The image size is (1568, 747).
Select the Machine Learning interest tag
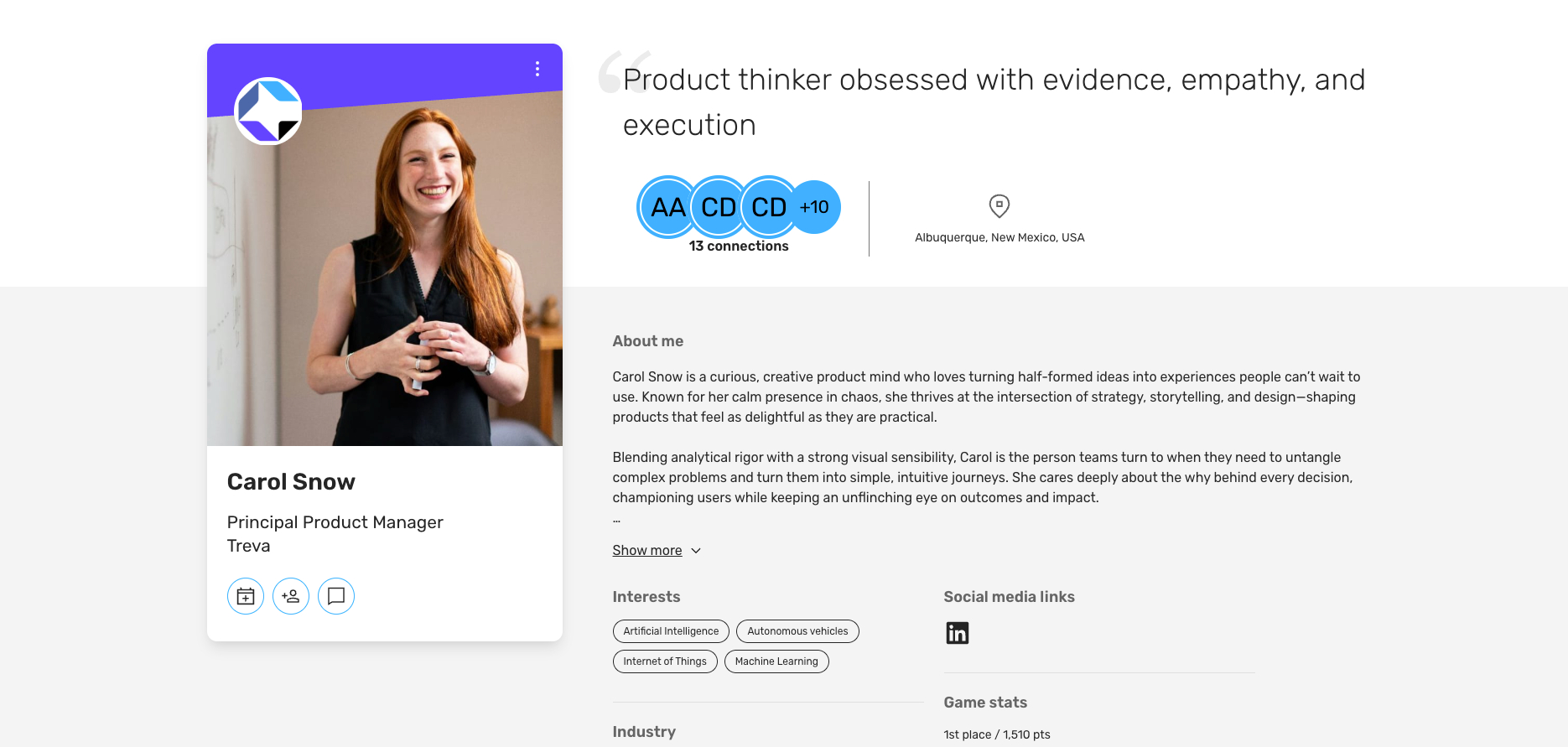pos(776,661)
